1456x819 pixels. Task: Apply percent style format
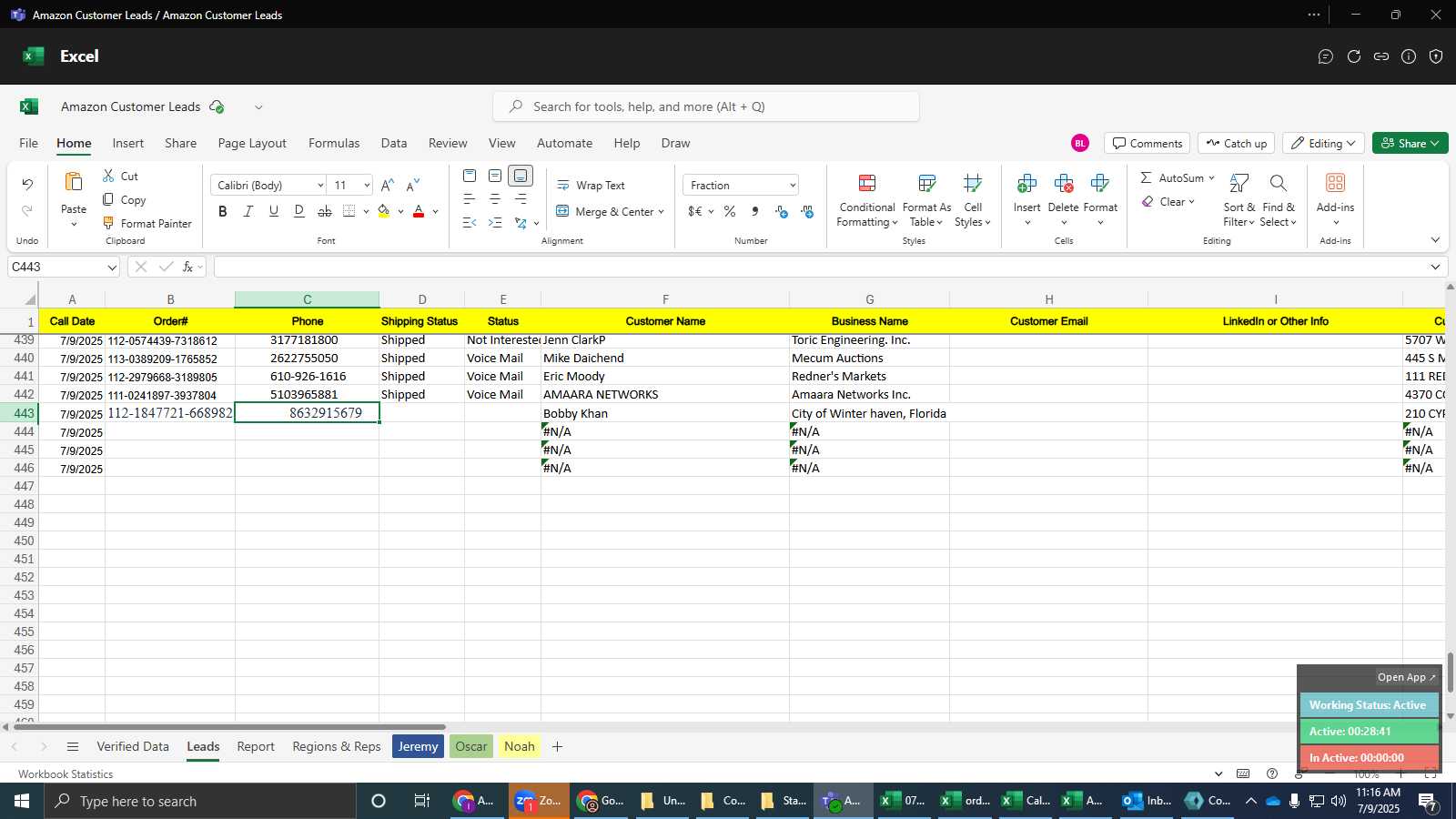pos(730,211)
